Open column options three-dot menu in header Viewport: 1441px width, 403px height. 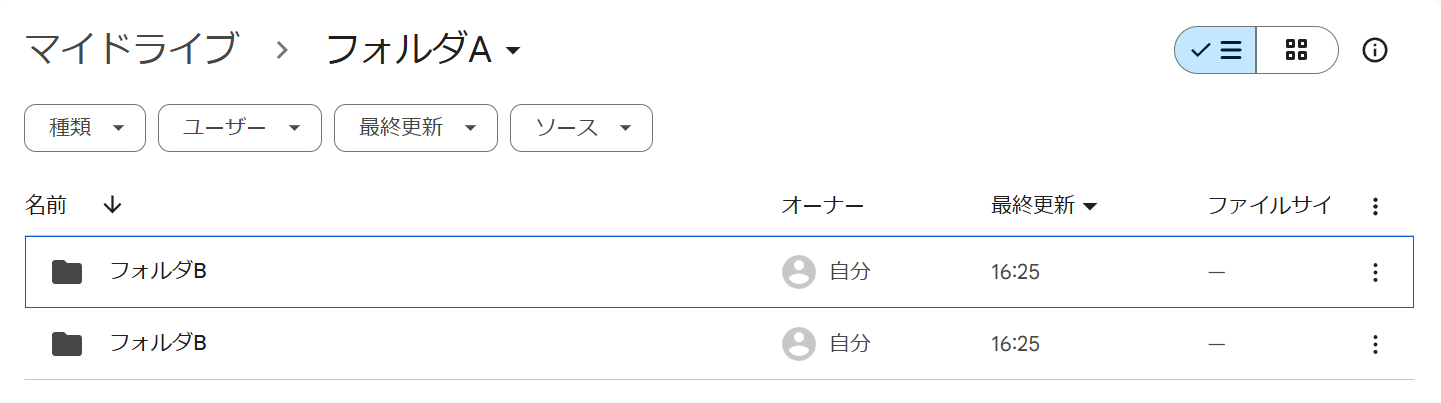click(x=1375, y=207)
